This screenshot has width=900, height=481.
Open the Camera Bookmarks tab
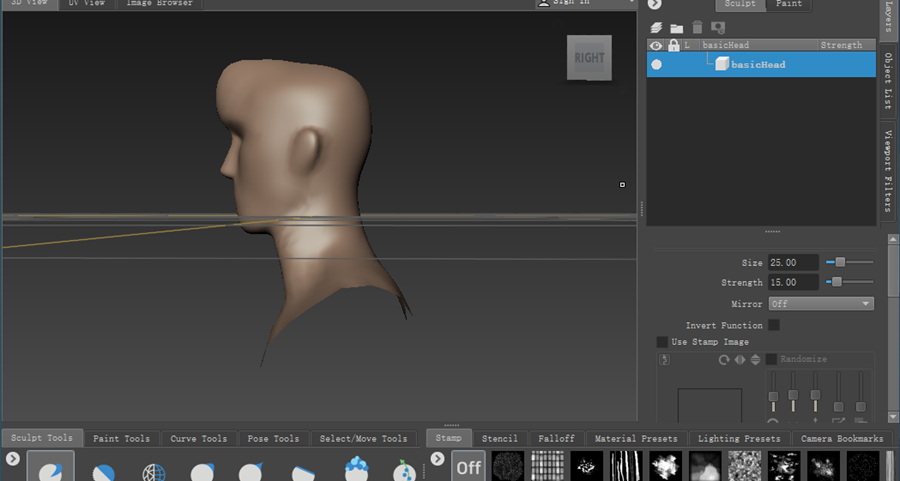(x=842, y=439)
